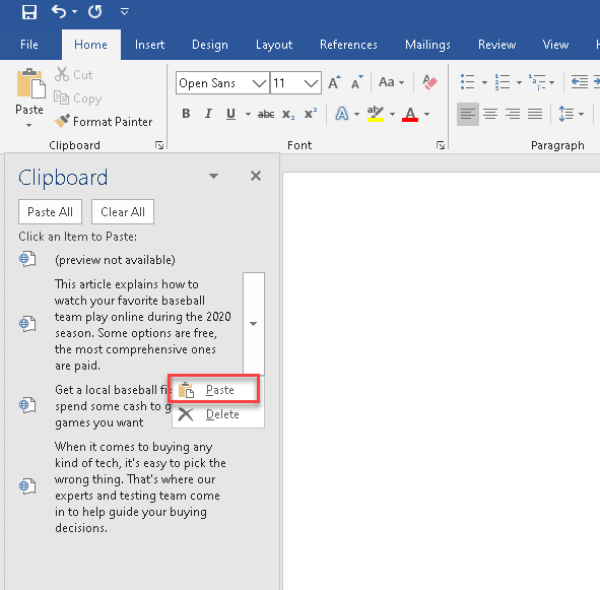Choose Paste from the context menu
The height and width of the screenshot is (590, 600).
coord(218,389)
